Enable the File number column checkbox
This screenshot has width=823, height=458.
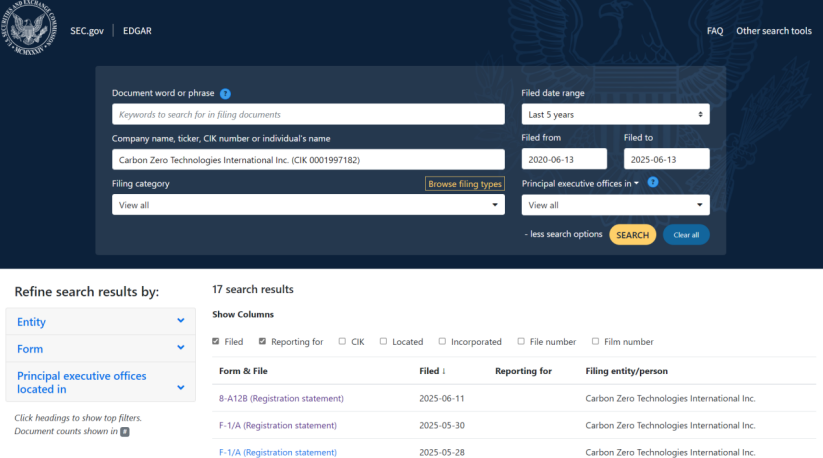coord(521,341)
